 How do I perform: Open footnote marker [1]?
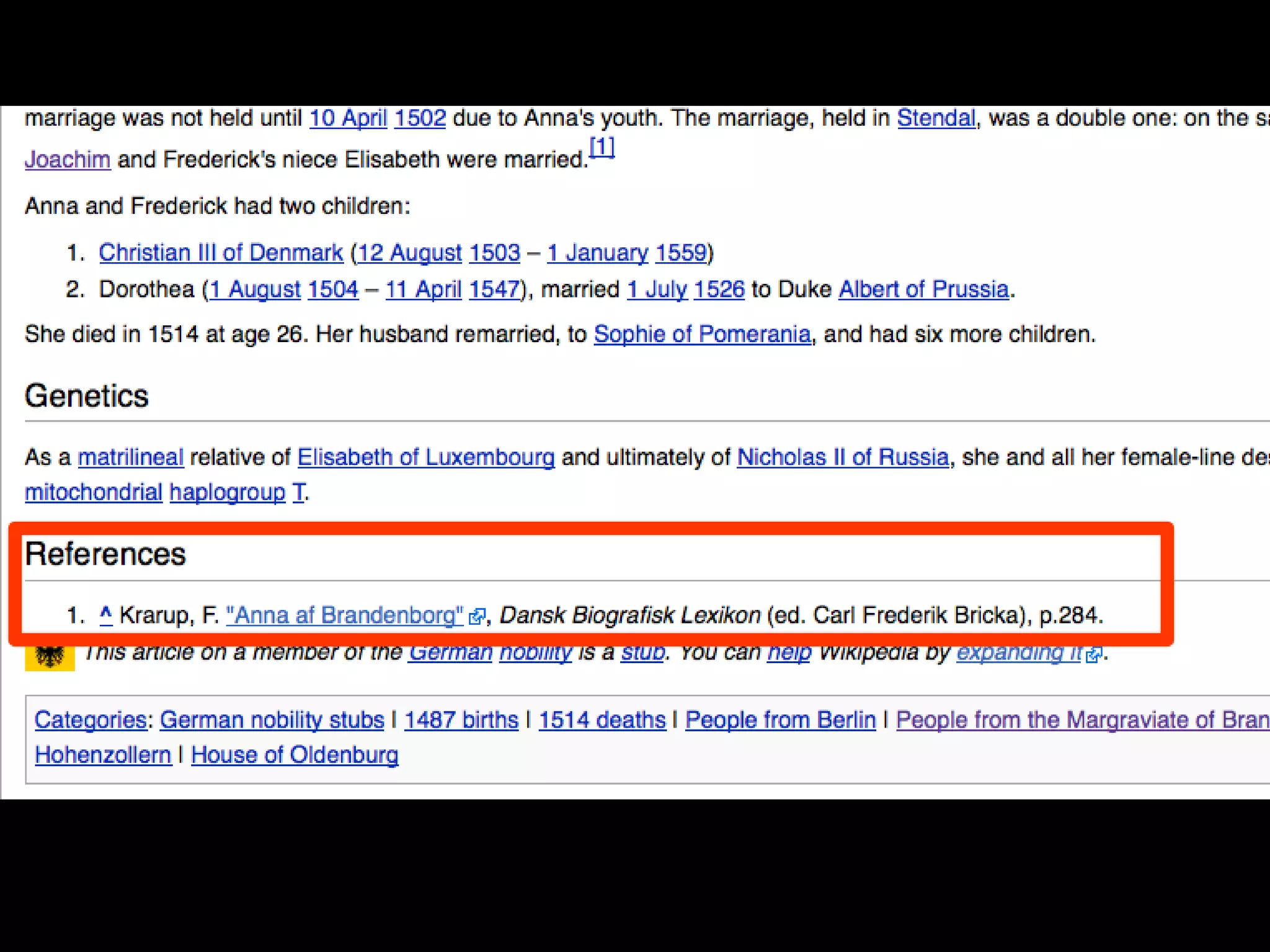pyautogui.click(x=602, y=148)
